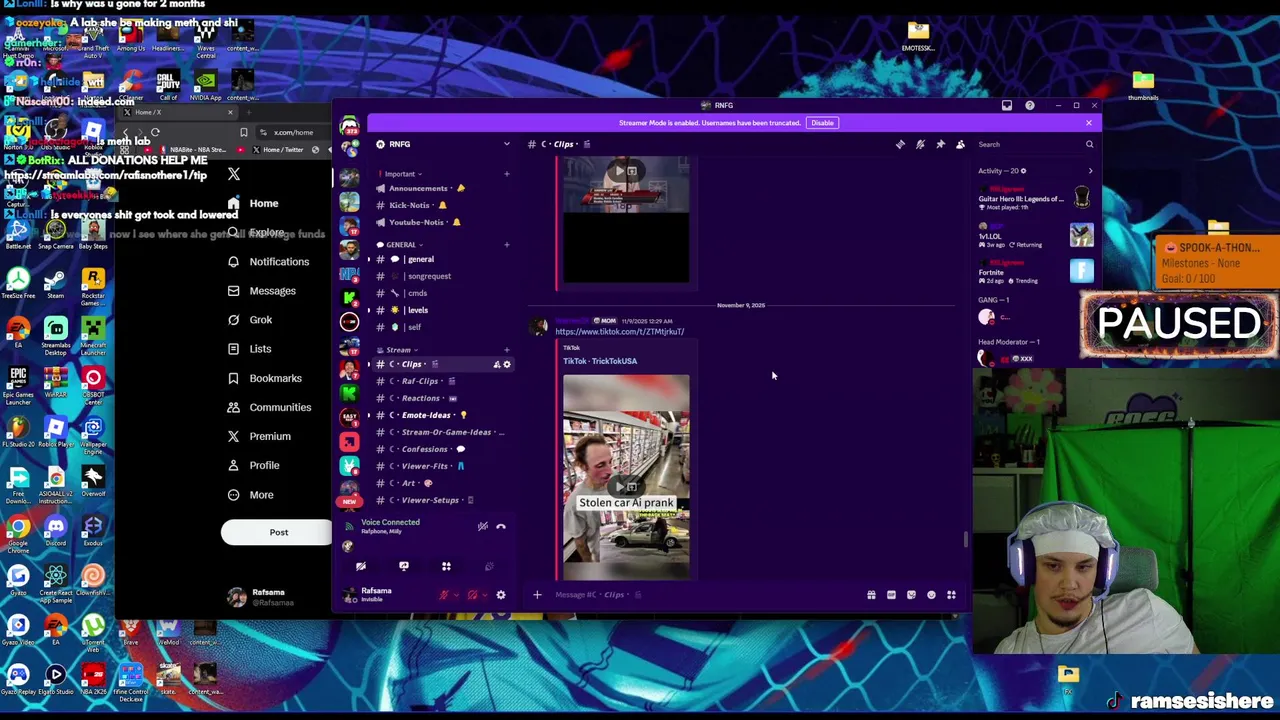This screenshot has width=1280, height=720.
Task: Toggle the member list icon in header
Action: point(960,145)
